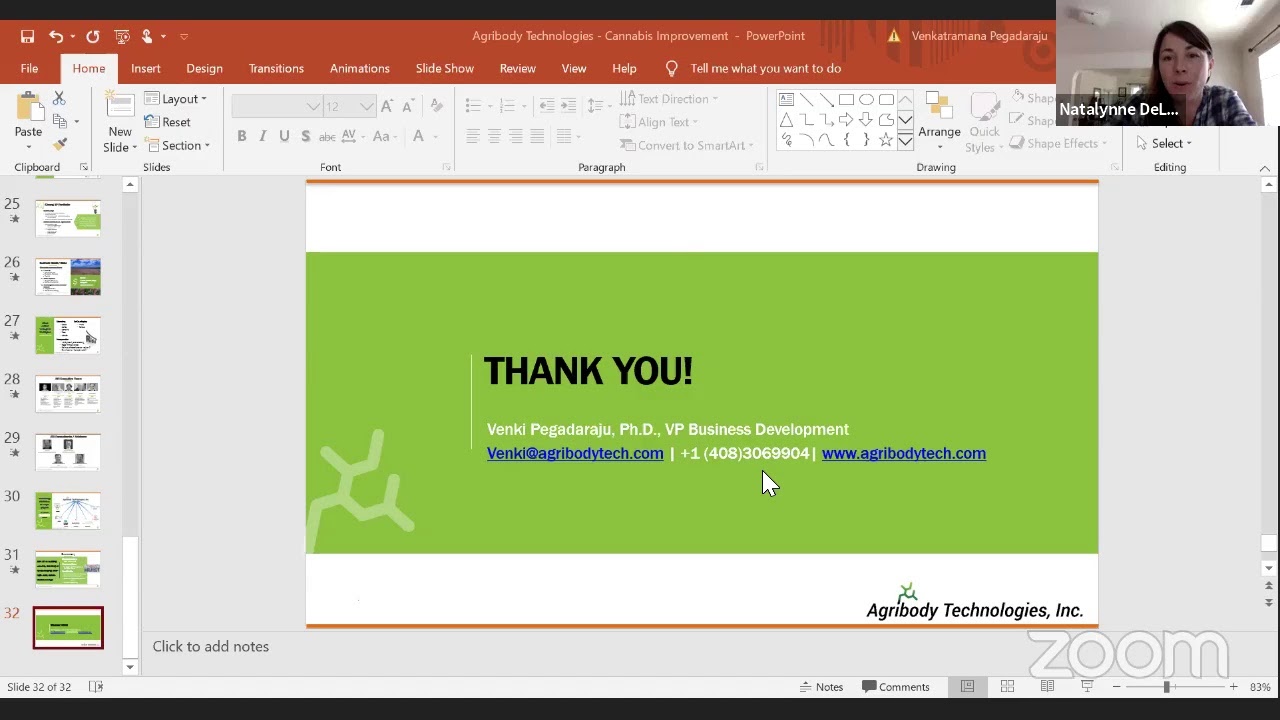Image resolution: width=1280 pixels, height=720 pixels.
Task: Toggle Touch/Mouse mode icon
Action: [147, 36]
